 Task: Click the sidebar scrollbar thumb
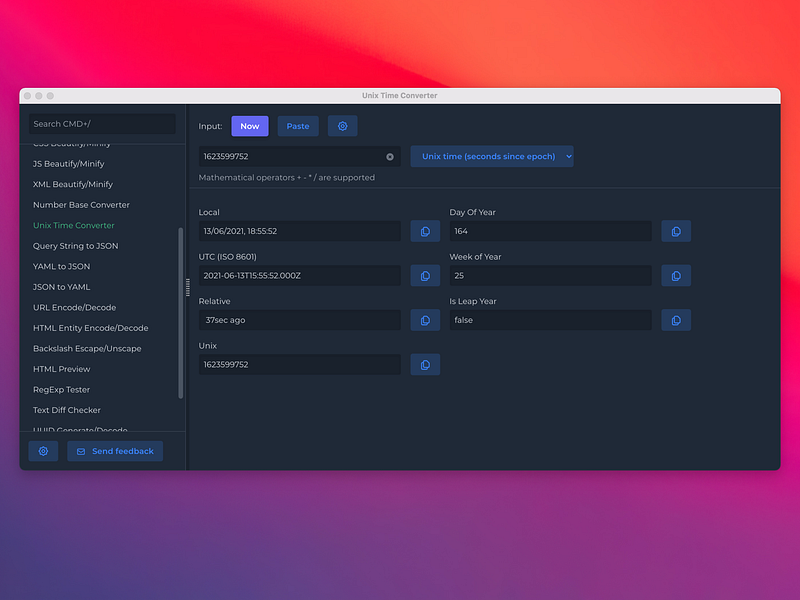180,313
